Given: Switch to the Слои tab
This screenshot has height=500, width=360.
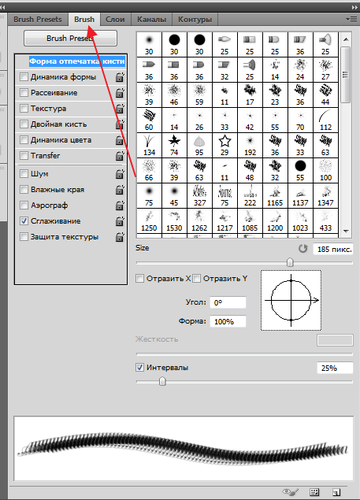Looking at the screenshot, I should point(115,19).
